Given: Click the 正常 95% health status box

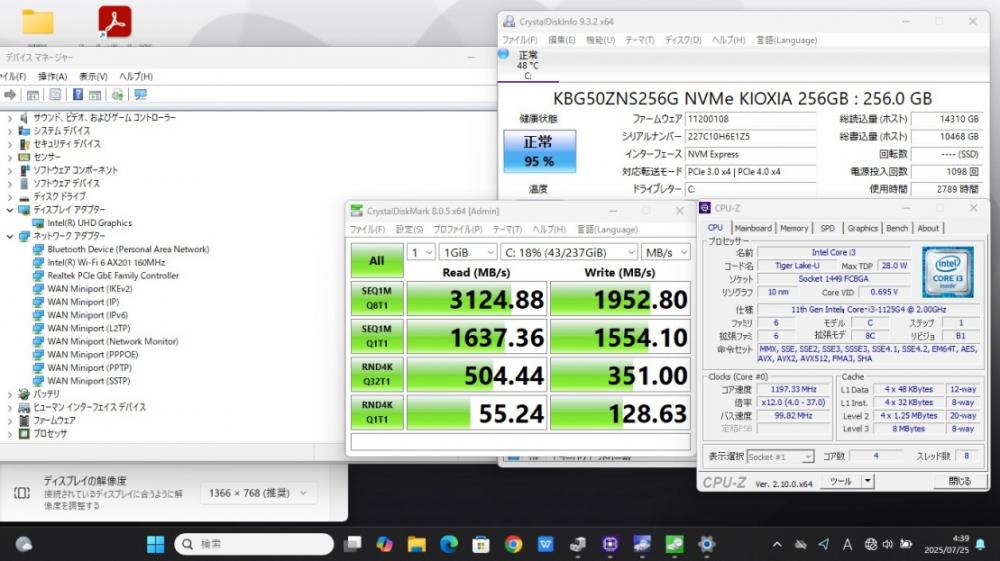Looking at the screenshot, I should click(539, 151).
